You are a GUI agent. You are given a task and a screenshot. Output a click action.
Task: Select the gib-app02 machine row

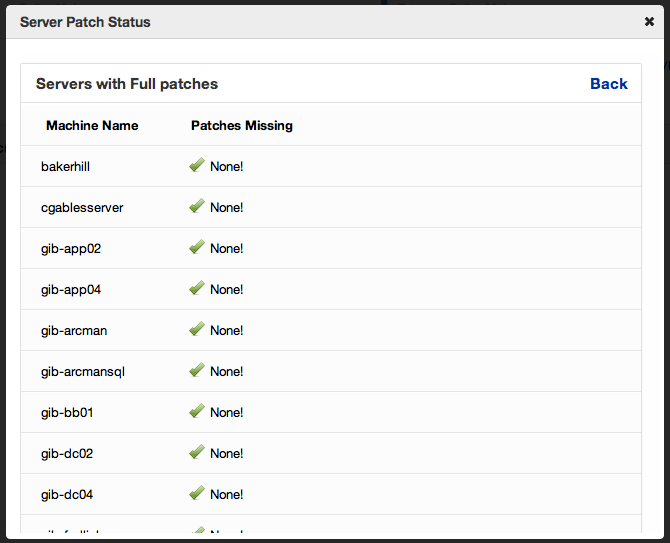pyautogui.click(x=71, y=249)
